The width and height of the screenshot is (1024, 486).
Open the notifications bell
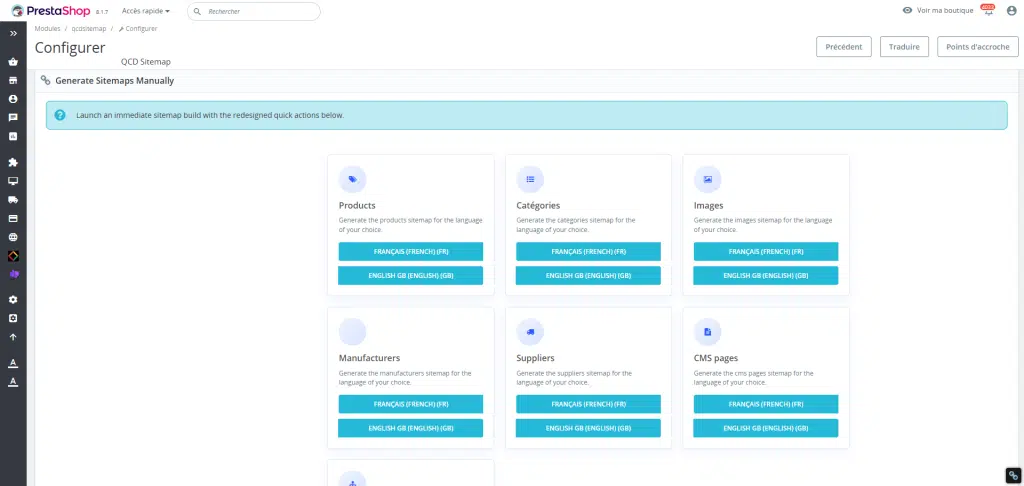pyautogui.click(x=988, y=10)
